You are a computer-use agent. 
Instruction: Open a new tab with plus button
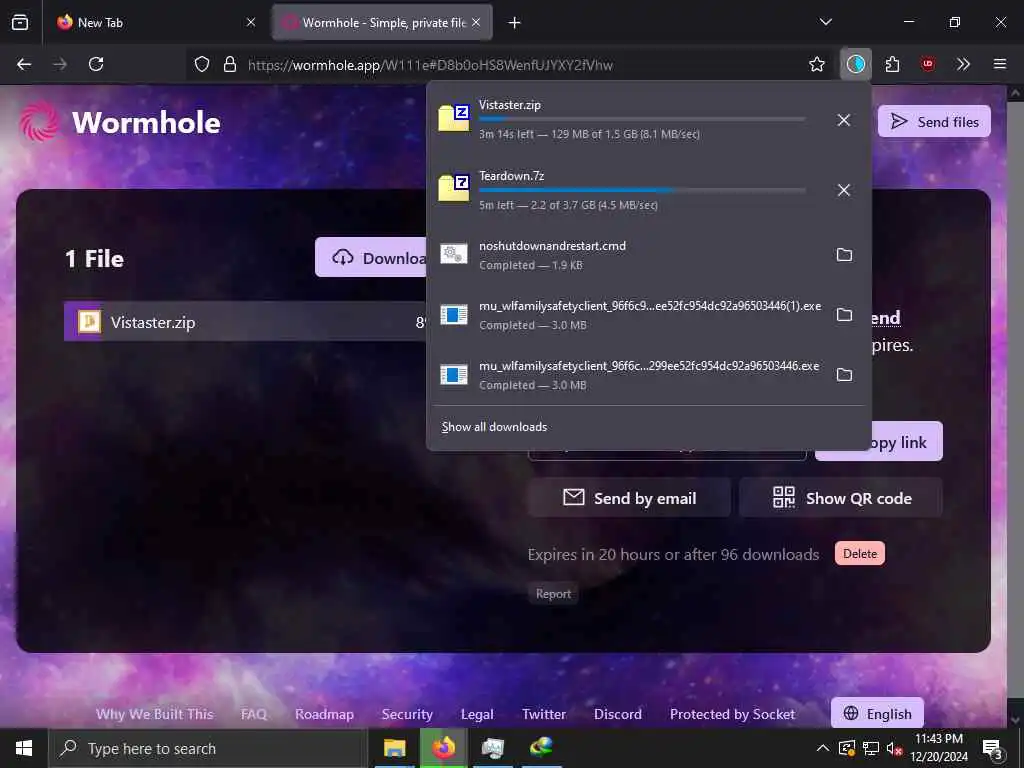515,23
